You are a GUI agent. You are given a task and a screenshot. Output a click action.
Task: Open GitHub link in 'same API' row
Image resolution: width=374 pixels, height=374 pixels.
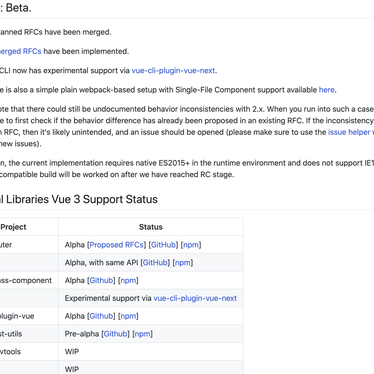pos(155,263)
